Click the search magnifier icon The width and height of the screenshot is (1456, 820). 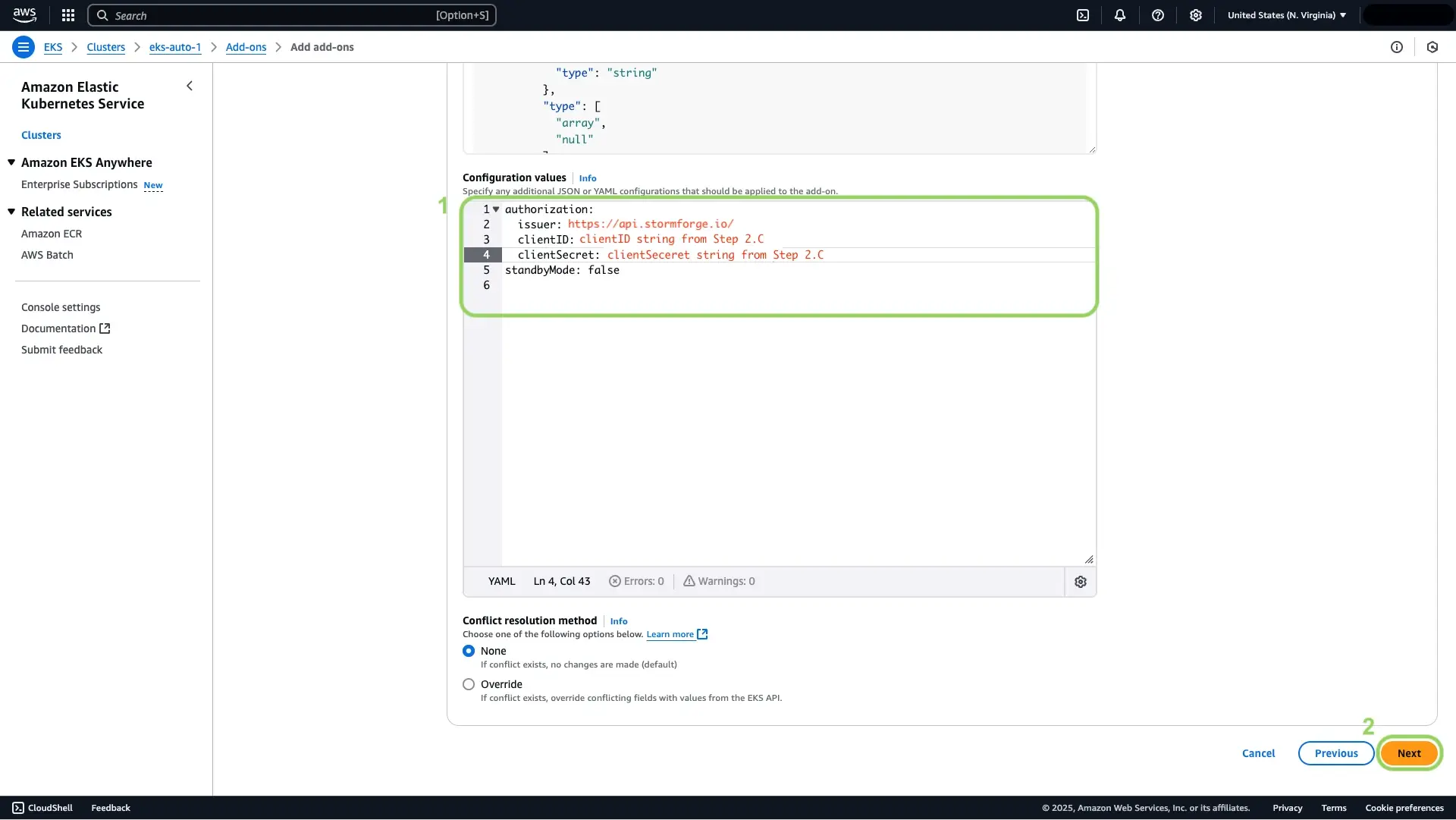click(x=102, y=15)
